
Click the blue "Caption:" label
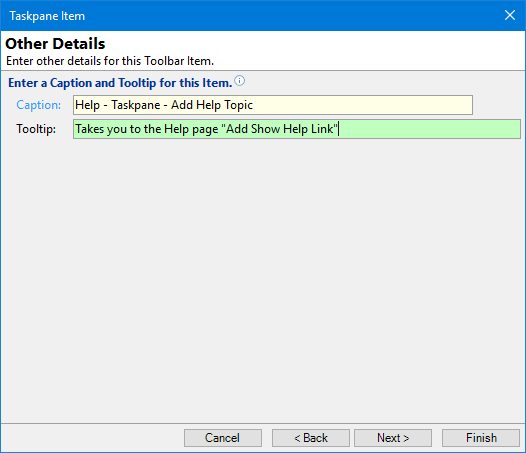point(39,105)
